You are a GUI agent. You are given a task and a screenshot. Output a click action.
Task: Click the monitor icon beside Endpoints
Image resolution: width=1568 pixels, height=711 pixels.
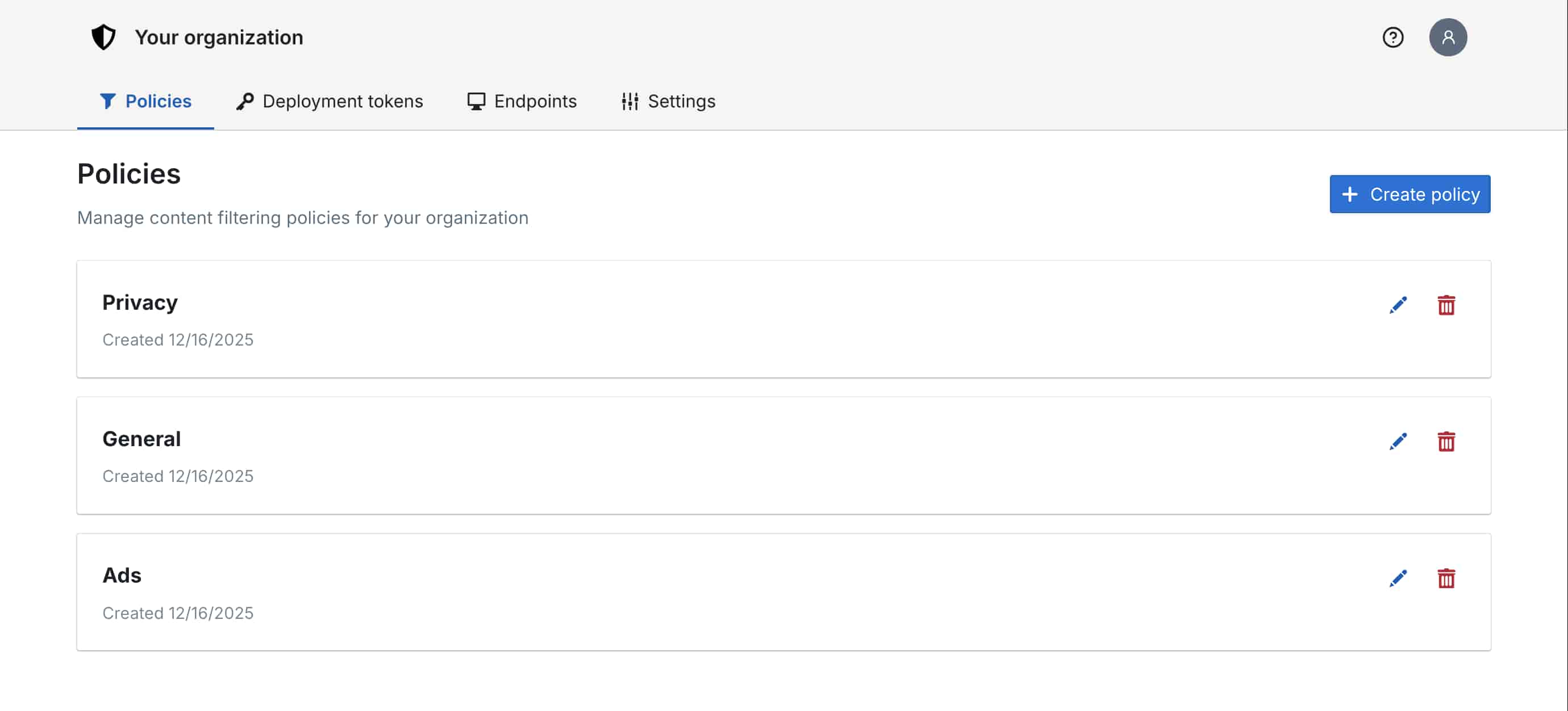[476, 101]
